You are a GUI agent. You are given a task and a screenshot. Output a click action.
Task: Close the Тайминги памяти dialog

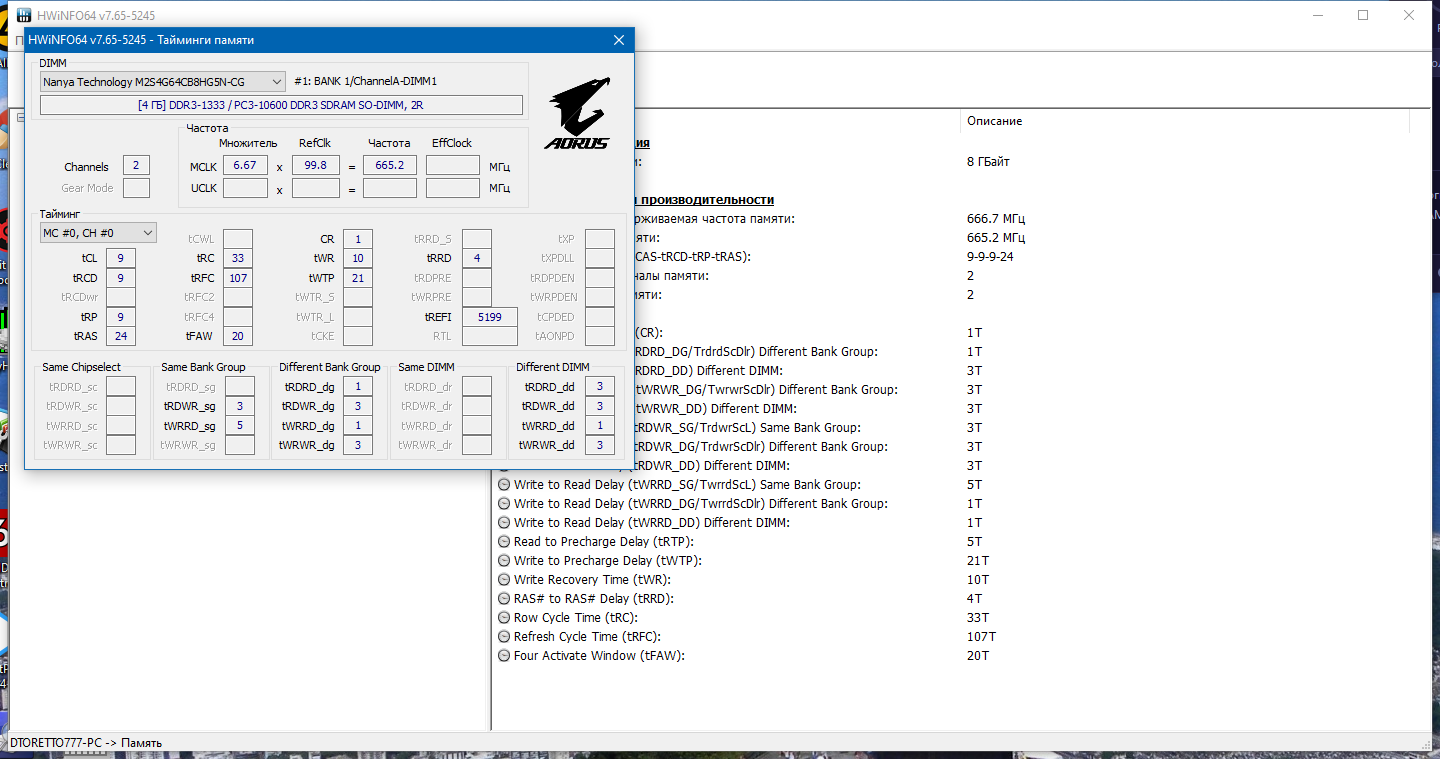tap(619, 40)
